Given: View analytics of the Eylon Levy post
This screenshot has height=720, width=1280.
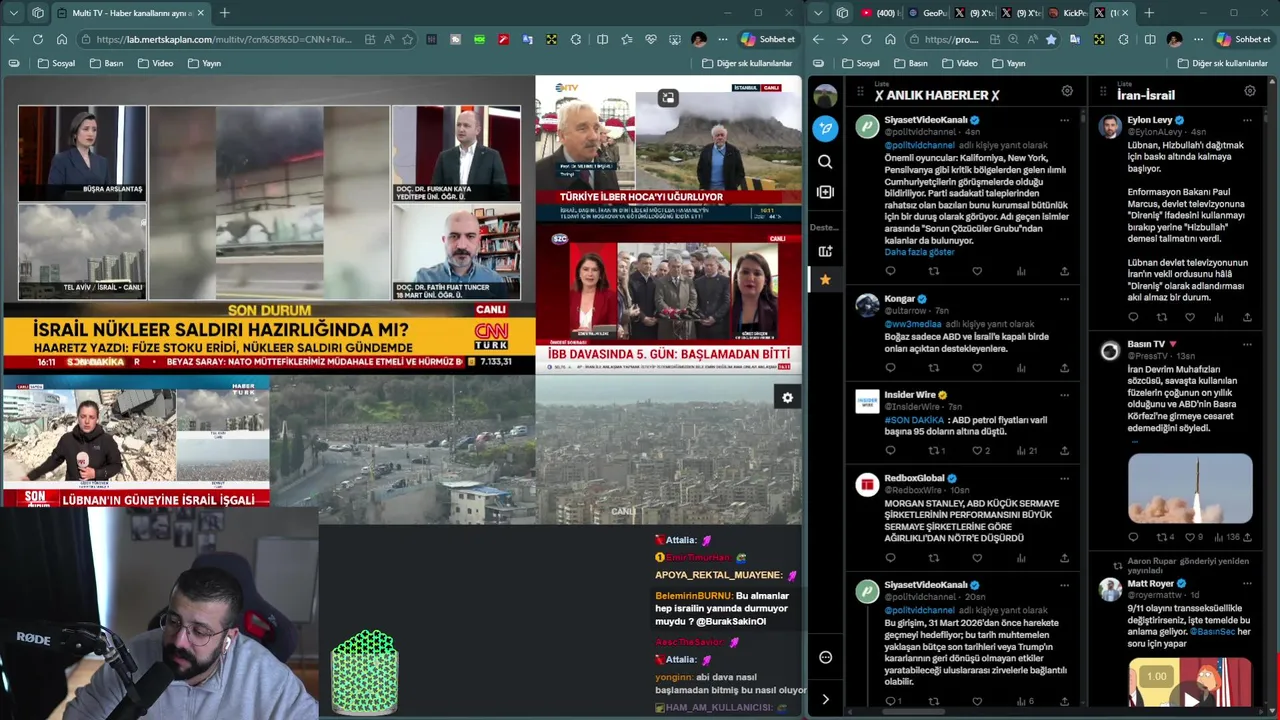Looking at the screenshot, I should [x=1218, y=317].
